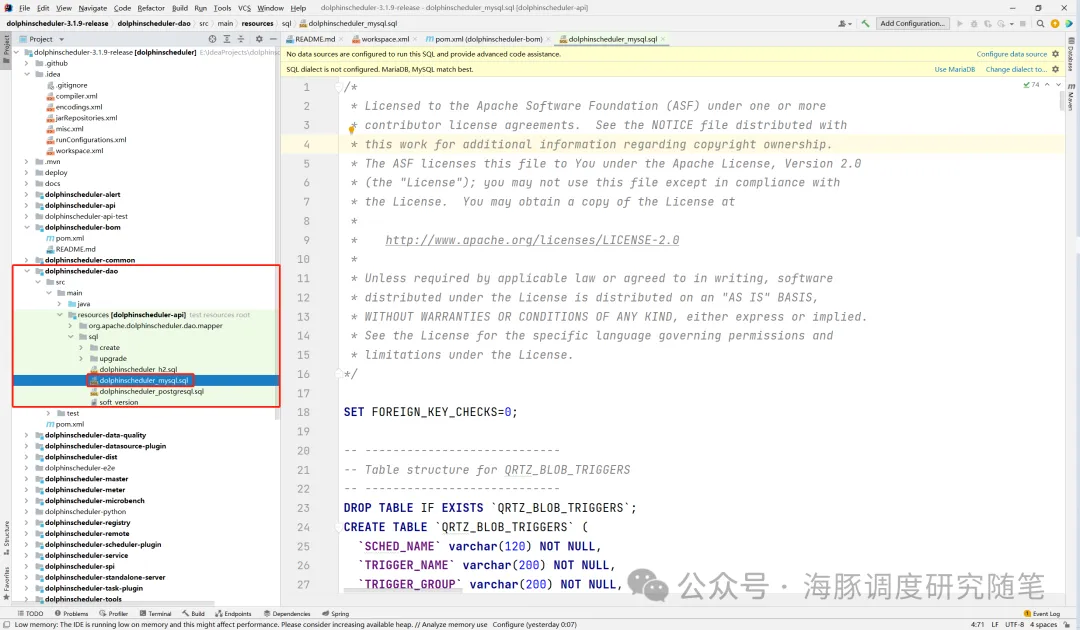Click the Add Configuration button
The height and width of the screenshot is (630, 1080).
click(x=912, y=23)
